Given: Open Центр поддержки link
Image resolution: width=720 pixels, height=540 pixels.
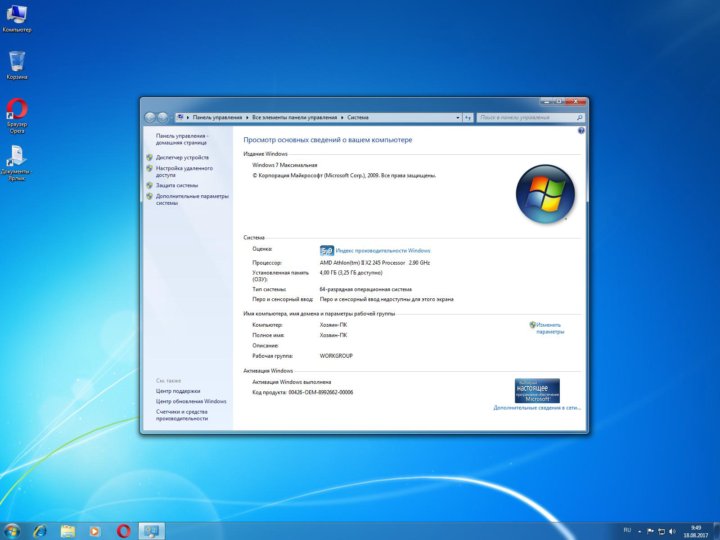Looking at the screenshot, I should [x=178, y=391].
